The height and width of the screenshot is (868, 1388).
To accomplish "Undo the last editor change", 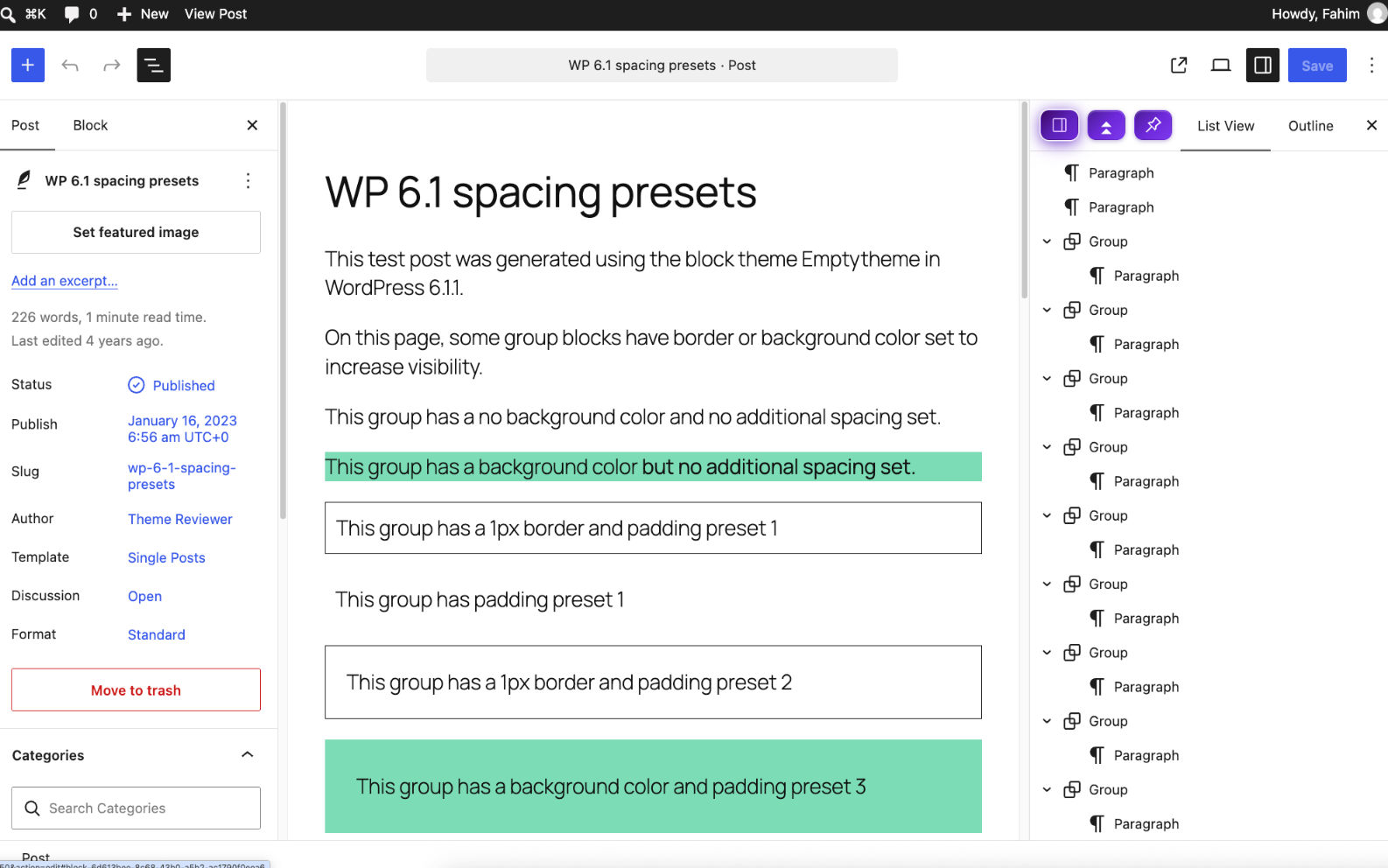I will point(70,65).
